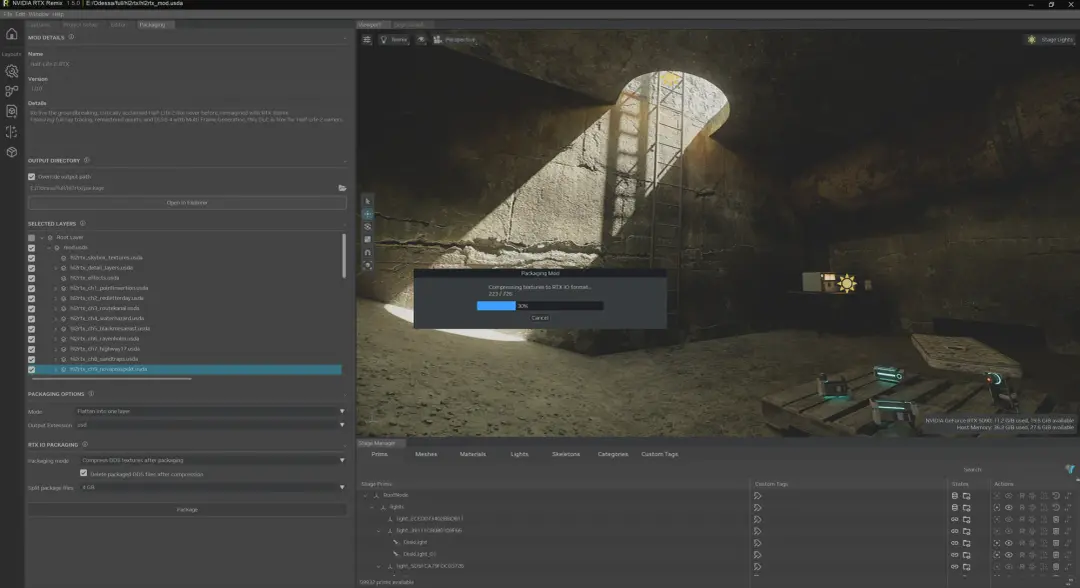The image size is (1080, 588).
Task: Click the camera Perspective icon in the viewport toolbar
Action: click(437, 40)
